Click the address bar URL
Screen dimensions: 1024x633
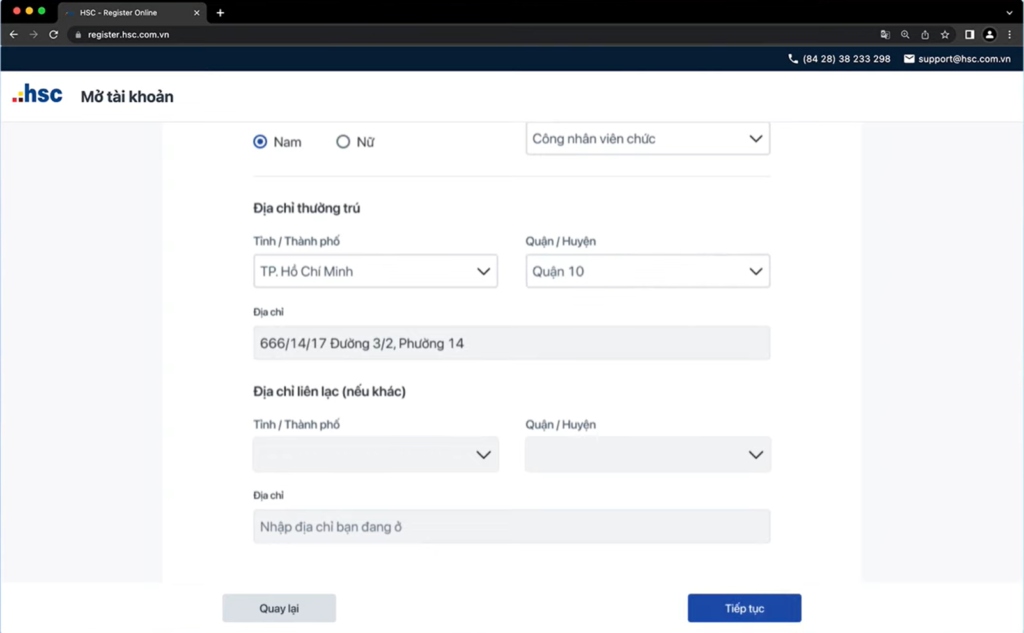pyautogui.click(x=129, y=35)
